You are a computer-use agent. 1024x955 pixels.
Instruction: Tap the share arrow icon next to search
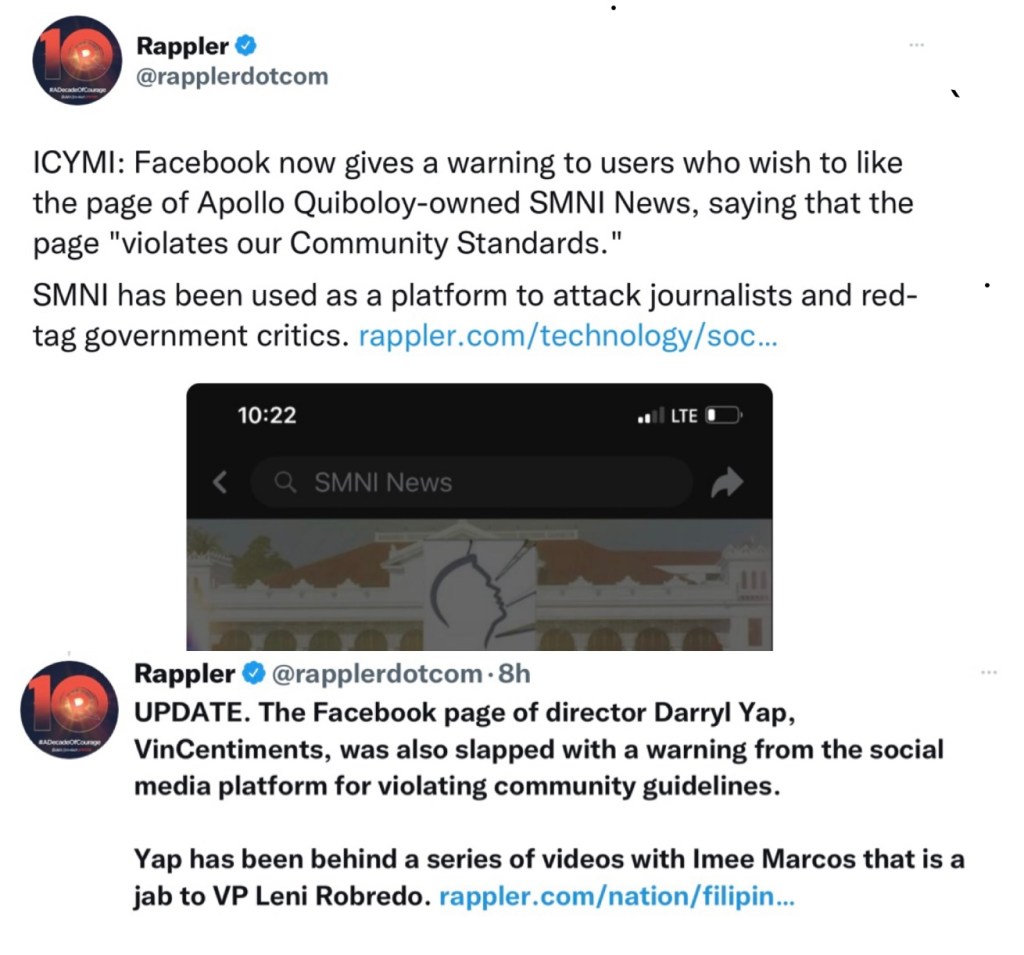(x=726, y=484)
